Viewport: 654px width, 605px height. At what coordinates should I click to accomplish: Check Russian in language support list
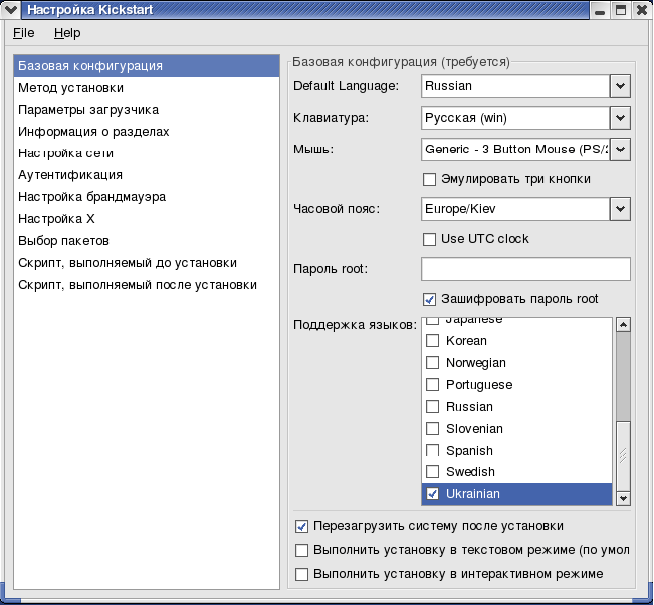tap(433, 407)
